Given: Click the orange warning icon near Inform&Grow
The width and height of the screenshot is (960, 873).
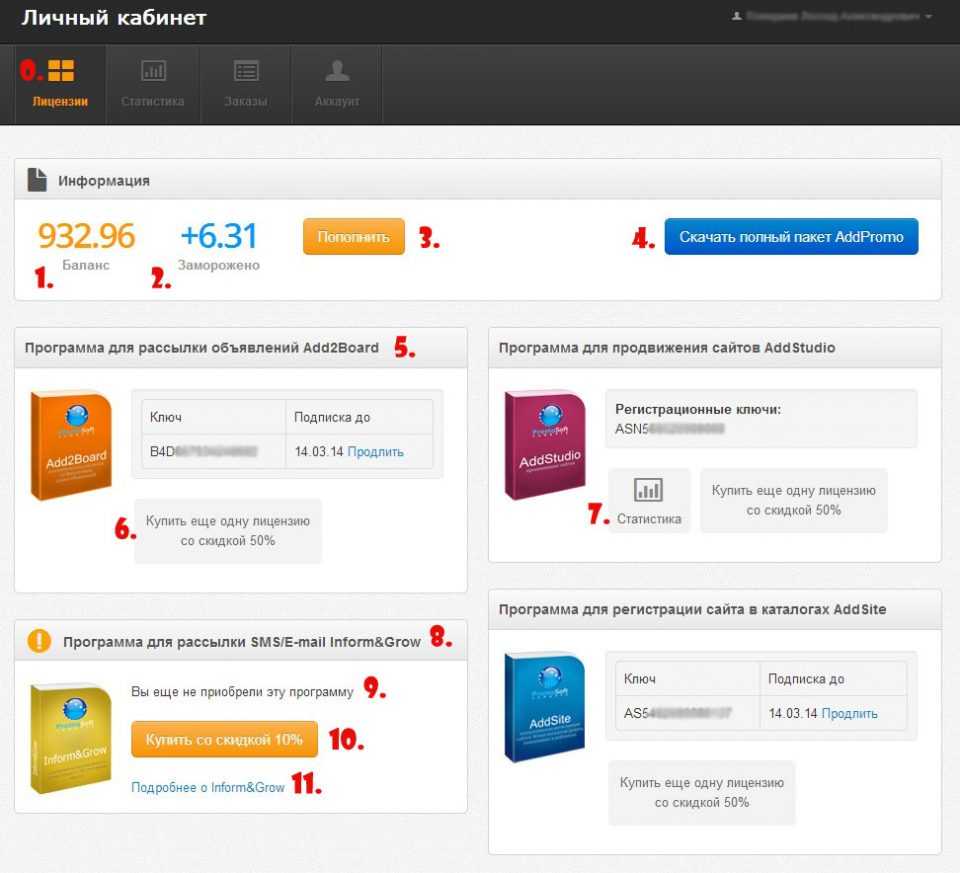Looking at the screenshot, I should 40,641.
